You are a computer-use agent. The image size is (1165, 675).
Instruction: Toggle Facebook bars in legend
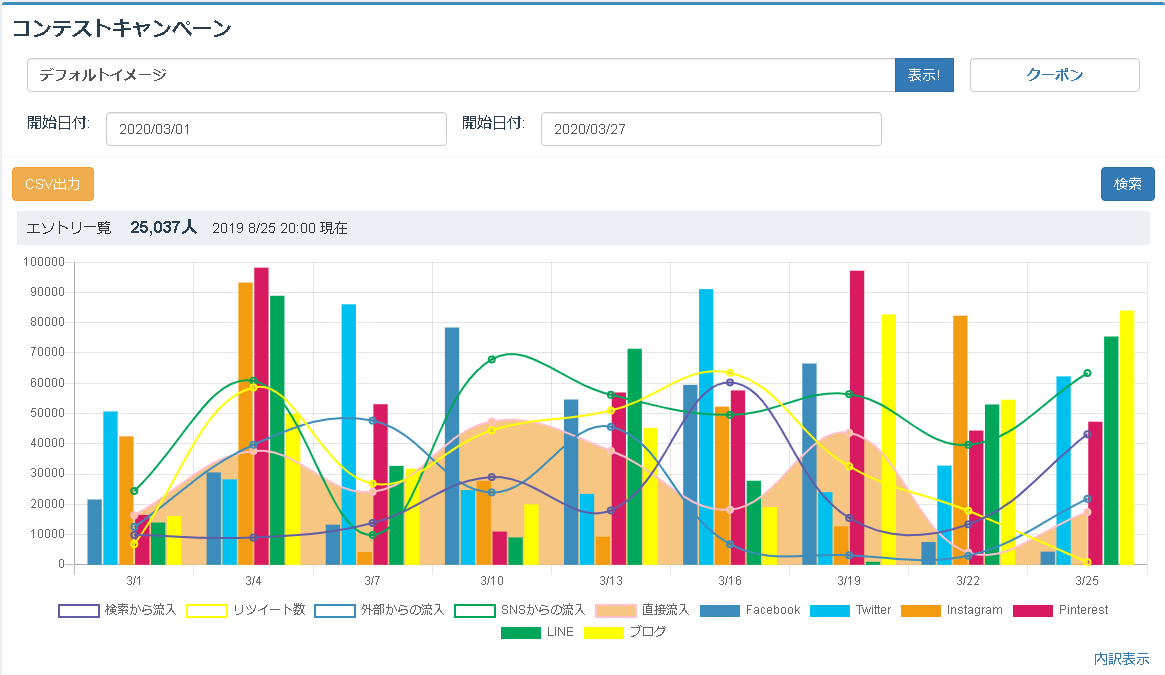coord(750,610)
